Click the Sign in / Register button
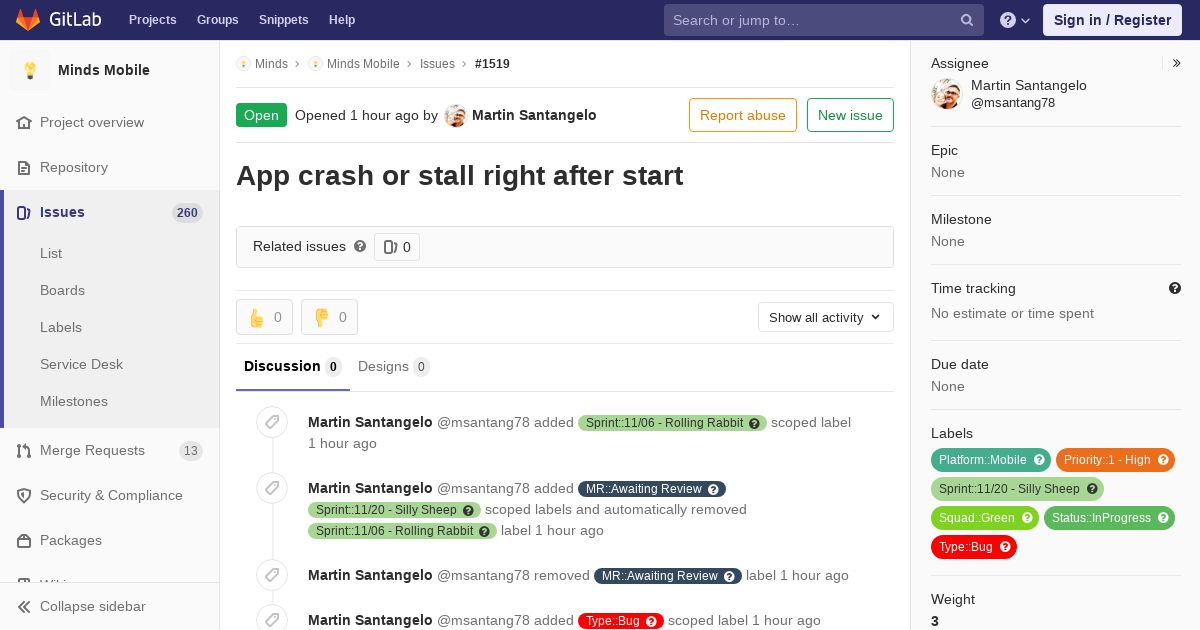 tap(1112, 20)
